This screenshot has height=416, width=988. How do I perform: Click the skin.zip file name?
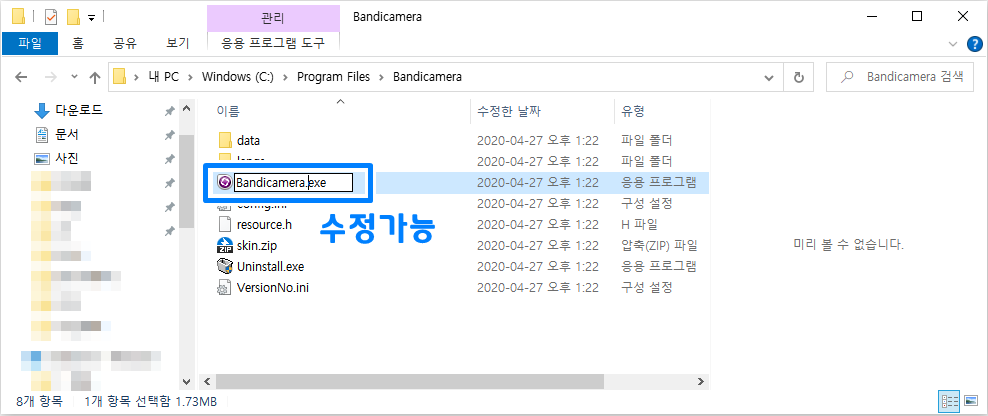[257, 245]
